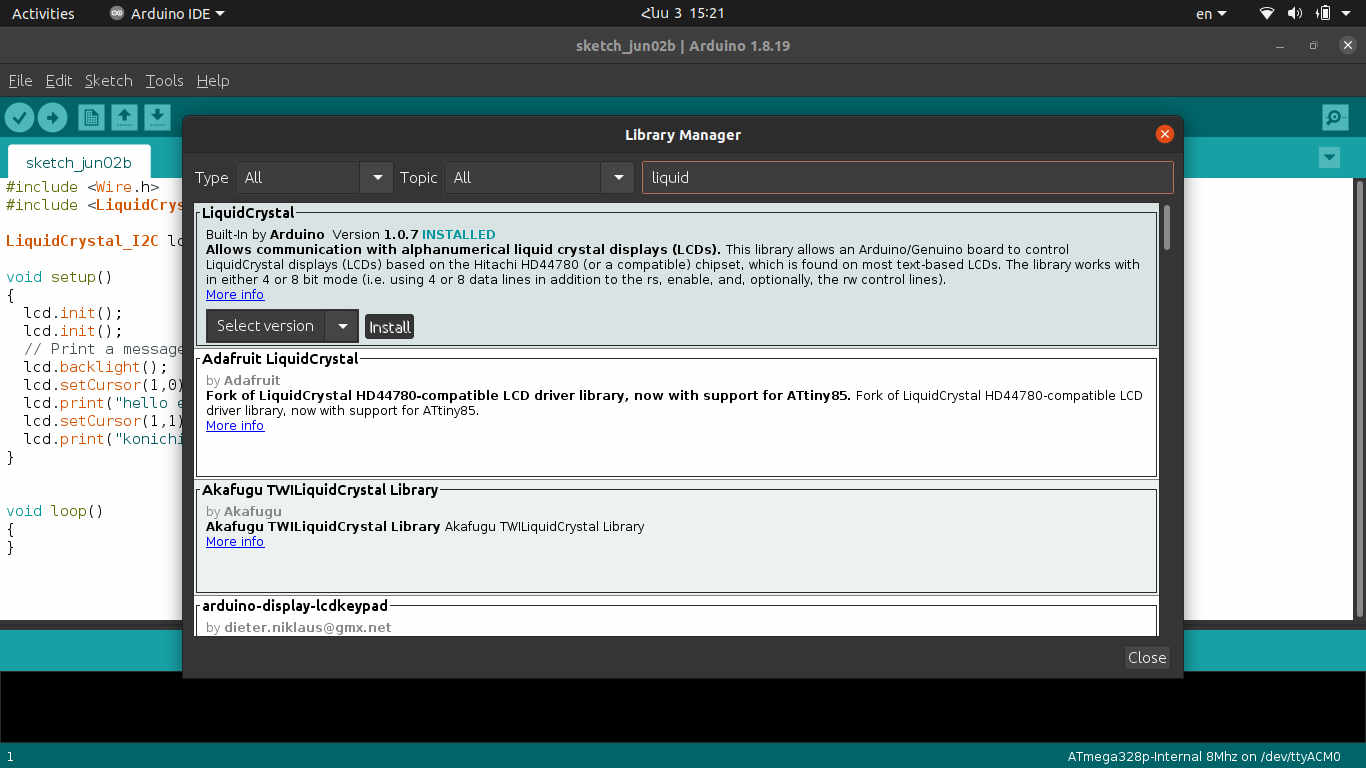Open More info link for LiquidCrystal

(235, 295)
